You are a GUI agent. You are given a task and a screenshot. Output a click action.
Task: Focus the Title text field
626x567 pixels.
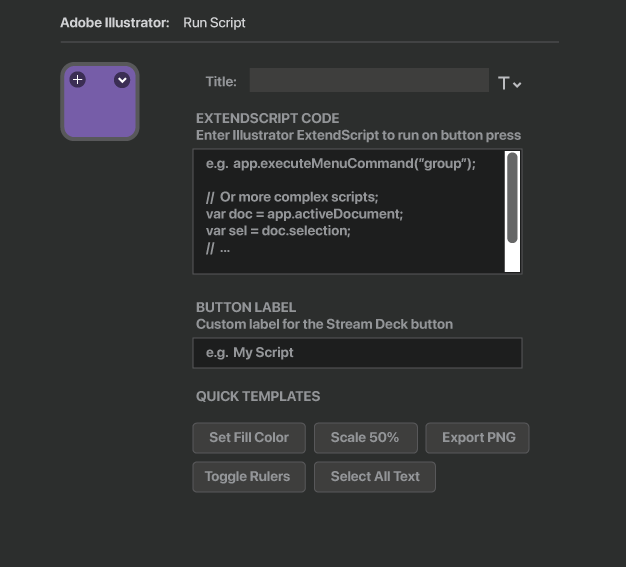point(369,80)
